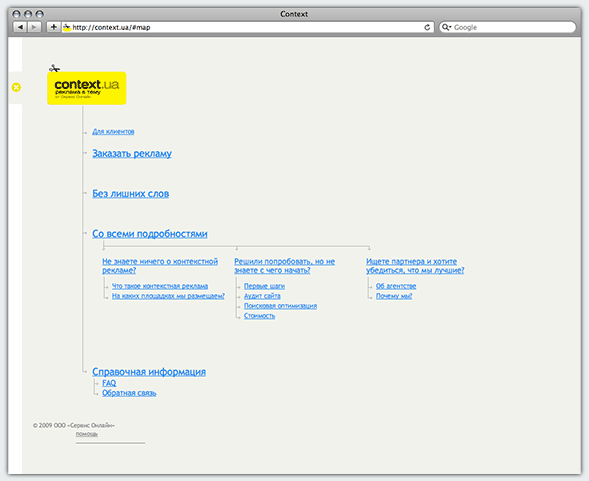Open the Обратная связь link
The image size is (589, 481).
click(129, 393)
